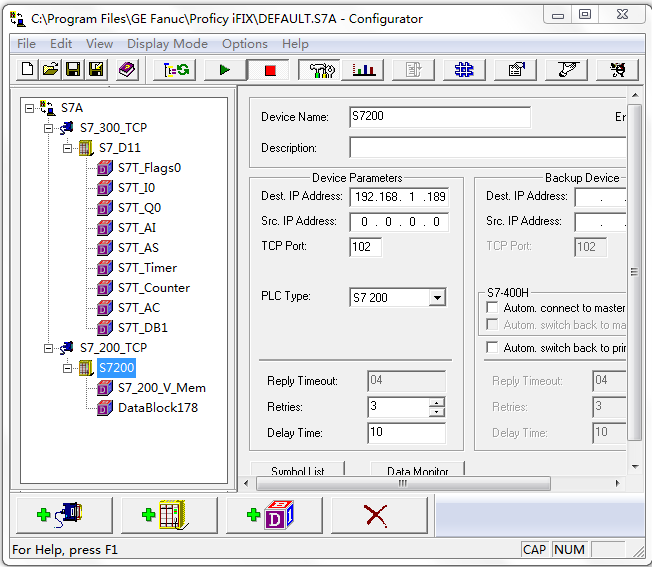The image size is (652, 567).
Task: Open the Display Mode menu
Action: coord(167,44)
